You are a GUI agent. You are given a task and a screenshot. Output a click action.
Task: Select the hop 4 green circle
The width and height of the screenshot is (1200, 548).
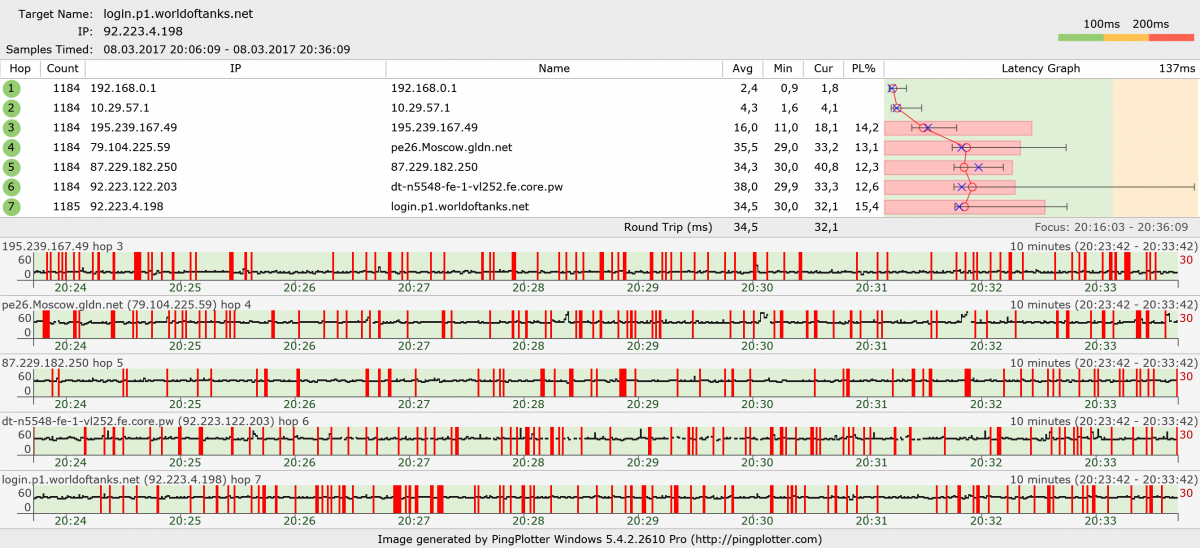12,147
